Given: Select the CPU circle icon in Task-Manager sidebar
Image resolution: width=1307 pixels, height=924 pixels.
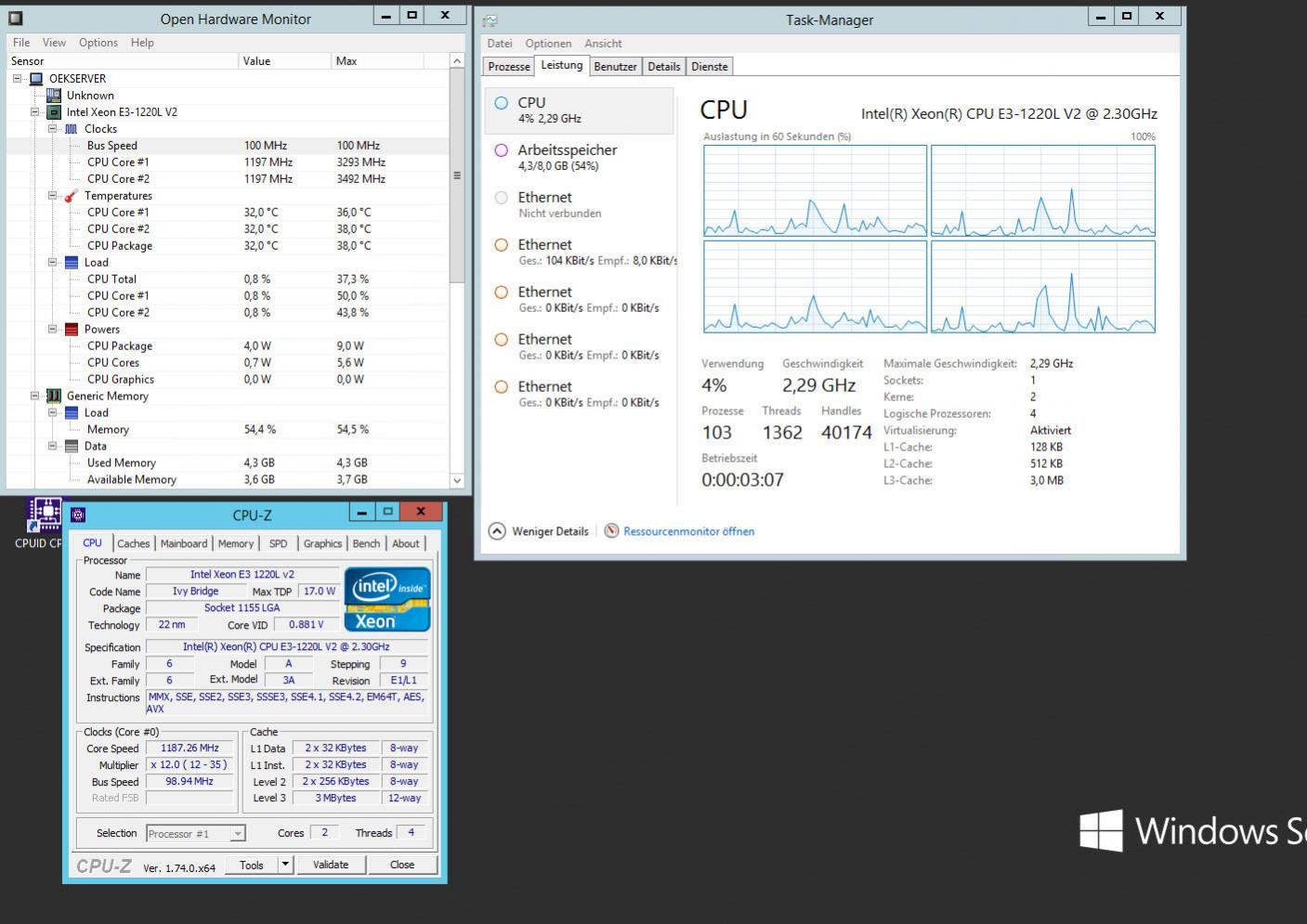Looking at the screenshot, I should [x=502, y=103].
